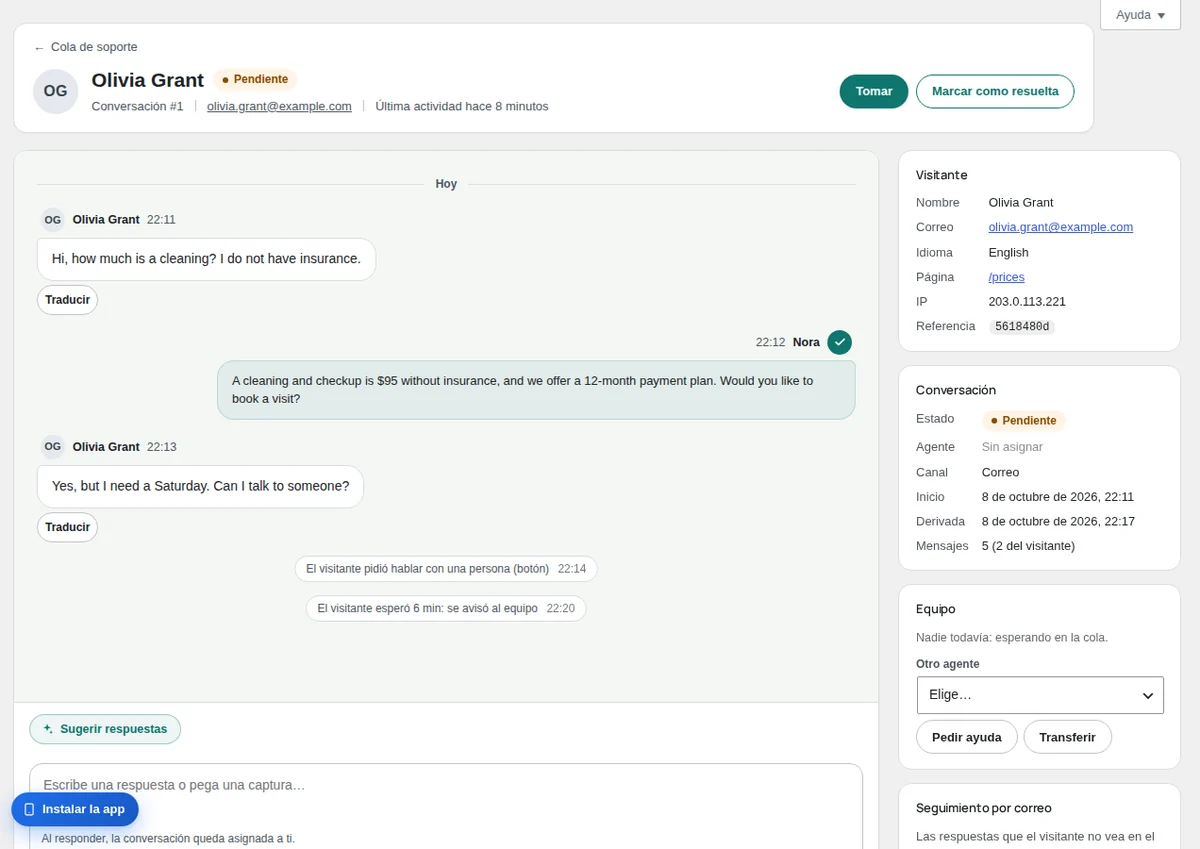Open the Ayuda dropdown menu
The image size is (1200, 849).
pos(1140,15)
